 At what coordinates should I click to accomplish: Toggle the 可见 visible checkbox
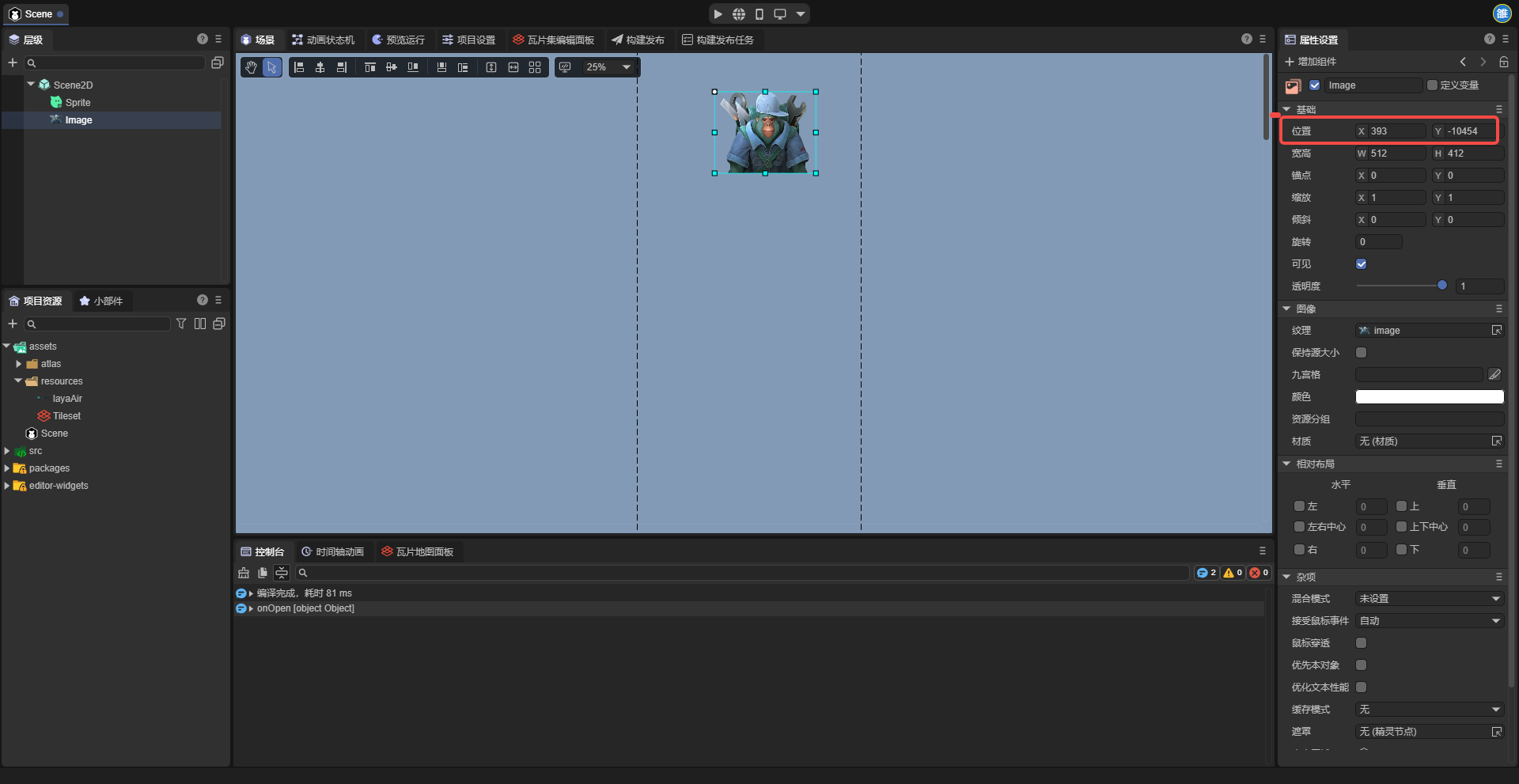[1361, 264]
